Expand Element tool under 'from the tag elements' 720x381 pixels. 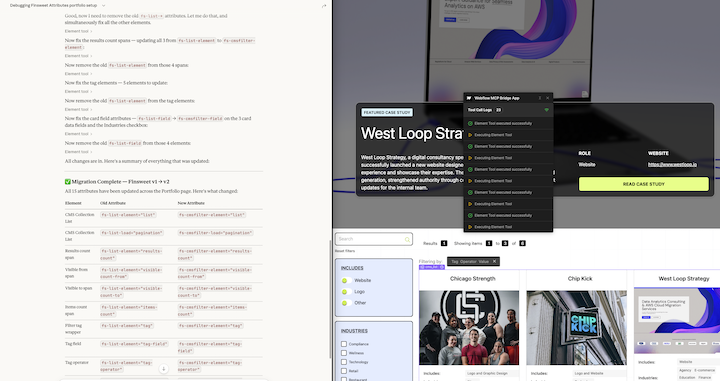(78, 110)
